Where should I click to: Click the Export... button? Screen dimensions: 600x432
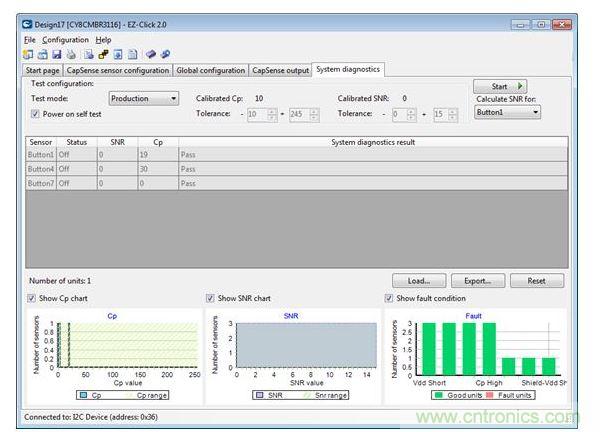(x=477, y=281)
